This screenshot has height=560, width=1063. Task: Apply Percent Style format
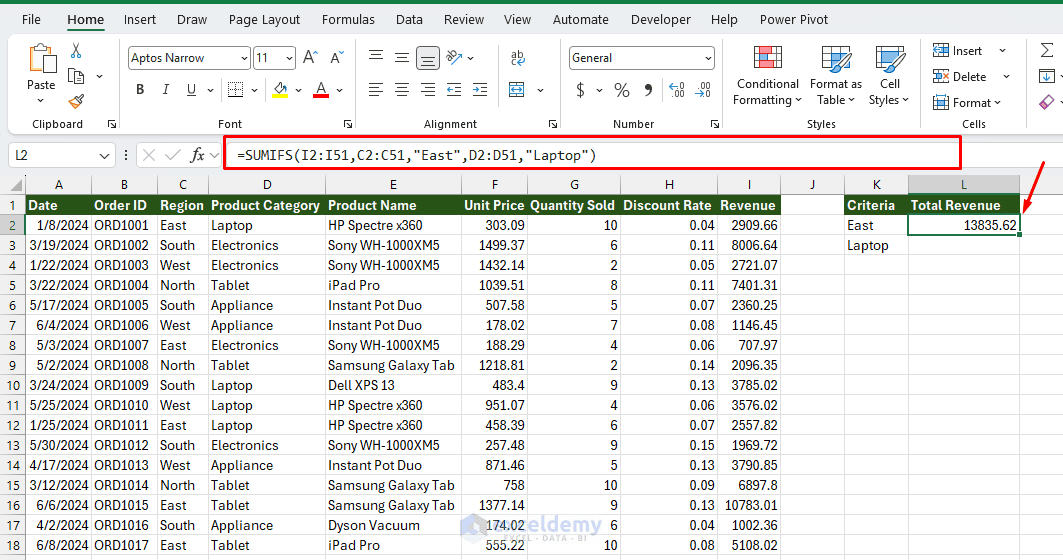pyautogui.click(x=622, y=89)
